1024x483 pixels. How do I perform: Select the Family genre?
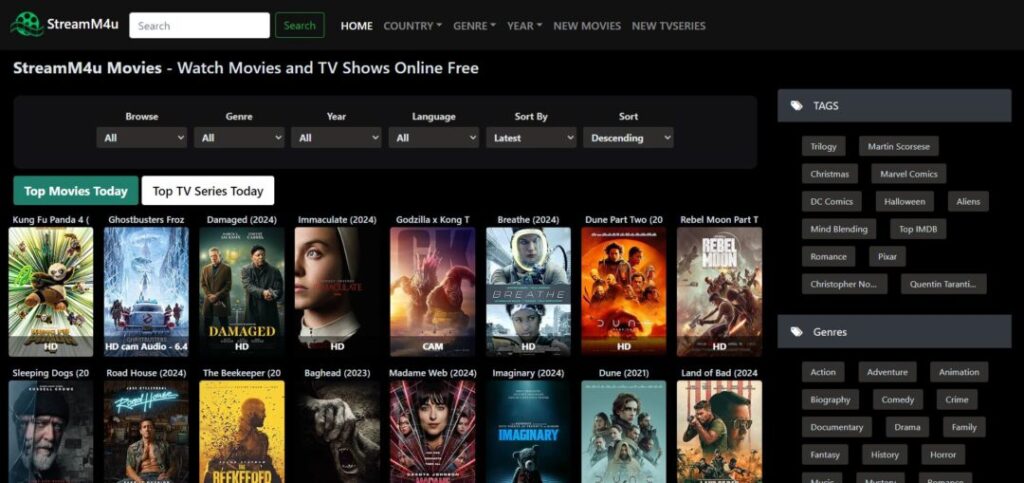[x=964, y=427]
